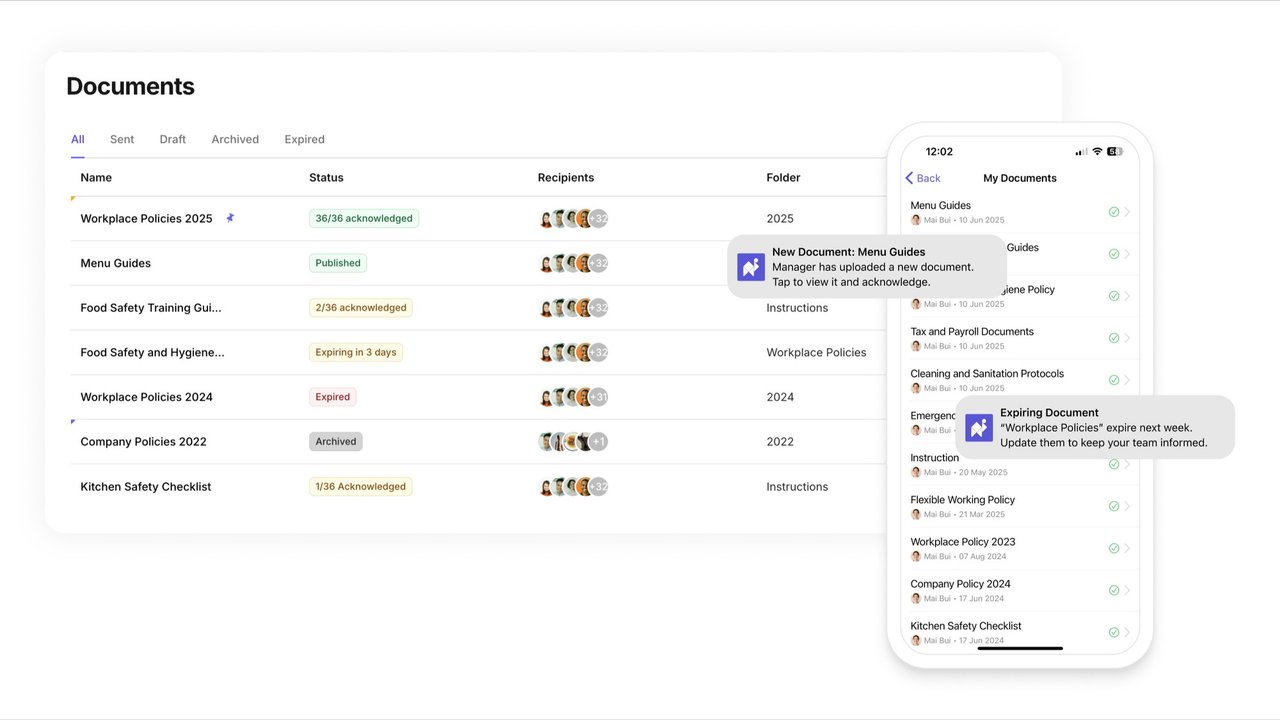Click the pin icon beside Workplace Policies 2025
The height and width of the screenshot is (720, 1280).
(230, 218)
